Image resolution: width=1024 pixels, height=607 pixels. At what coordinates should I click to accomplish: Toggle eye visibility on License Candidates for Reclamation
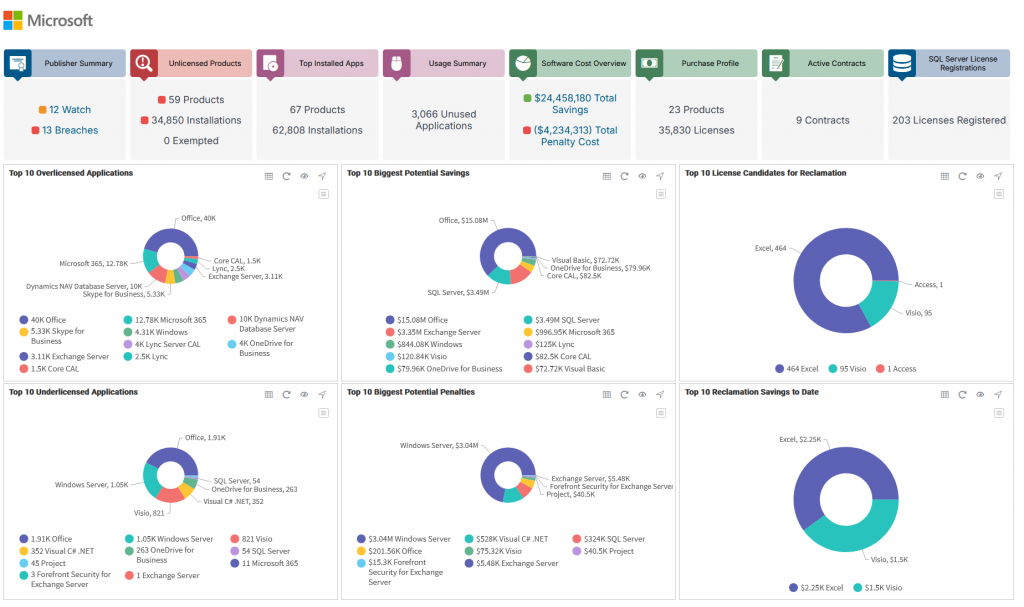[x=980, y=176]
